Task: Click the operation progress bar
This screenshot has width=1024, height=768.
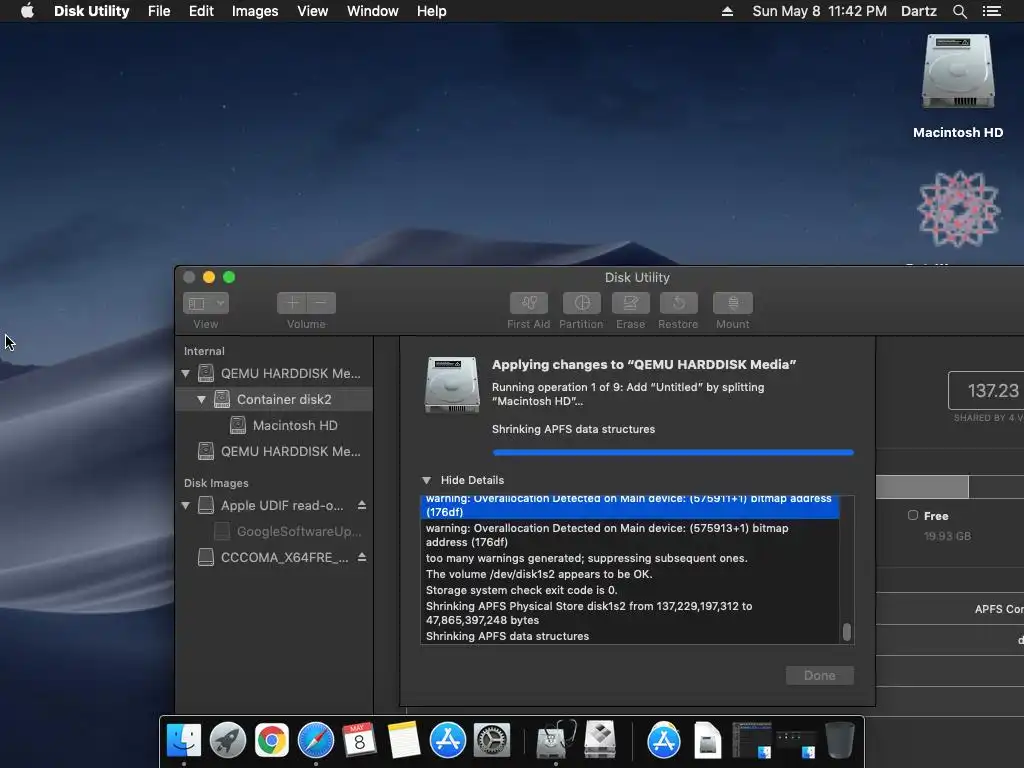Action: (x=673, y=452)
